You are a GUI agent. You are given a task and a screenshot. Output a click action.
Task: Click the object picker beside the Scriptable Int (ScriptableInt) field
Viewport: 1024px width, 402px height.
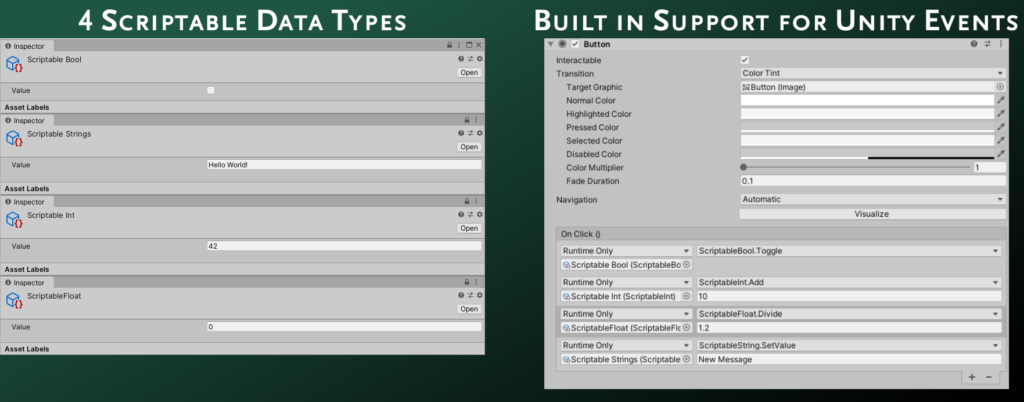[686, 296]
